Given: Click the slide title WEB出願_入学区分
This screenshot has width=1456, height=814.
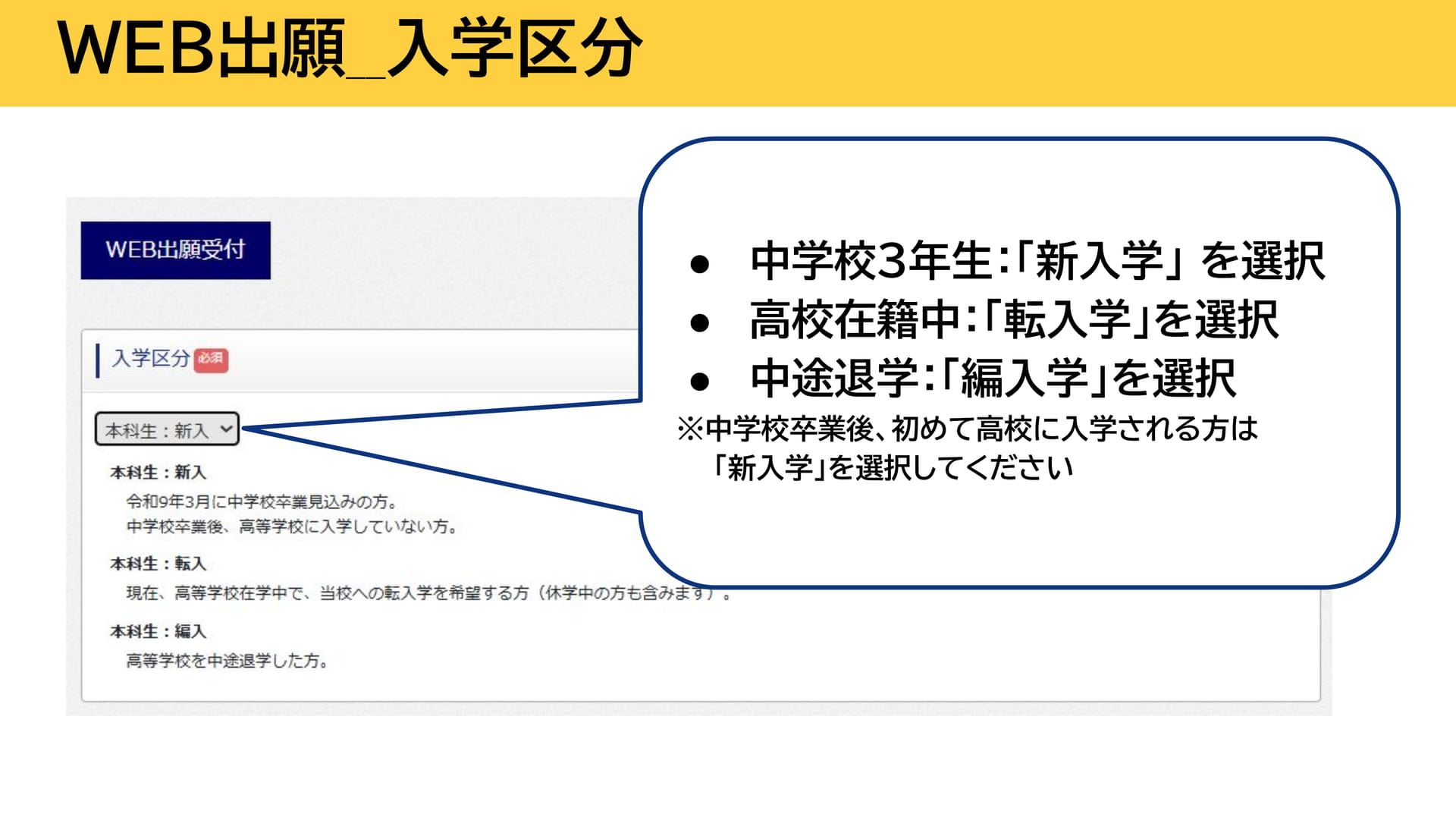Looking at the screenshot, I should click(x=350, y=49).
